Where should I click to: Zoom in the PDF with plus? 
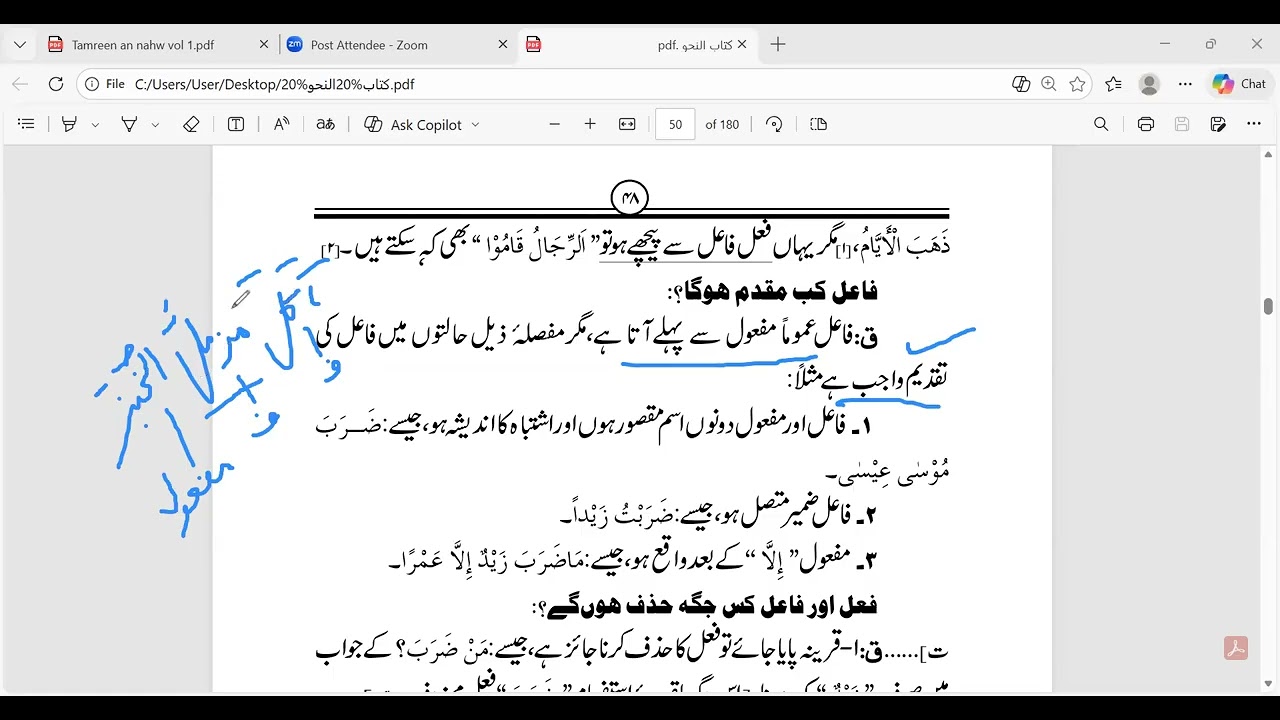pyautogui.click(x=590, y=124)
